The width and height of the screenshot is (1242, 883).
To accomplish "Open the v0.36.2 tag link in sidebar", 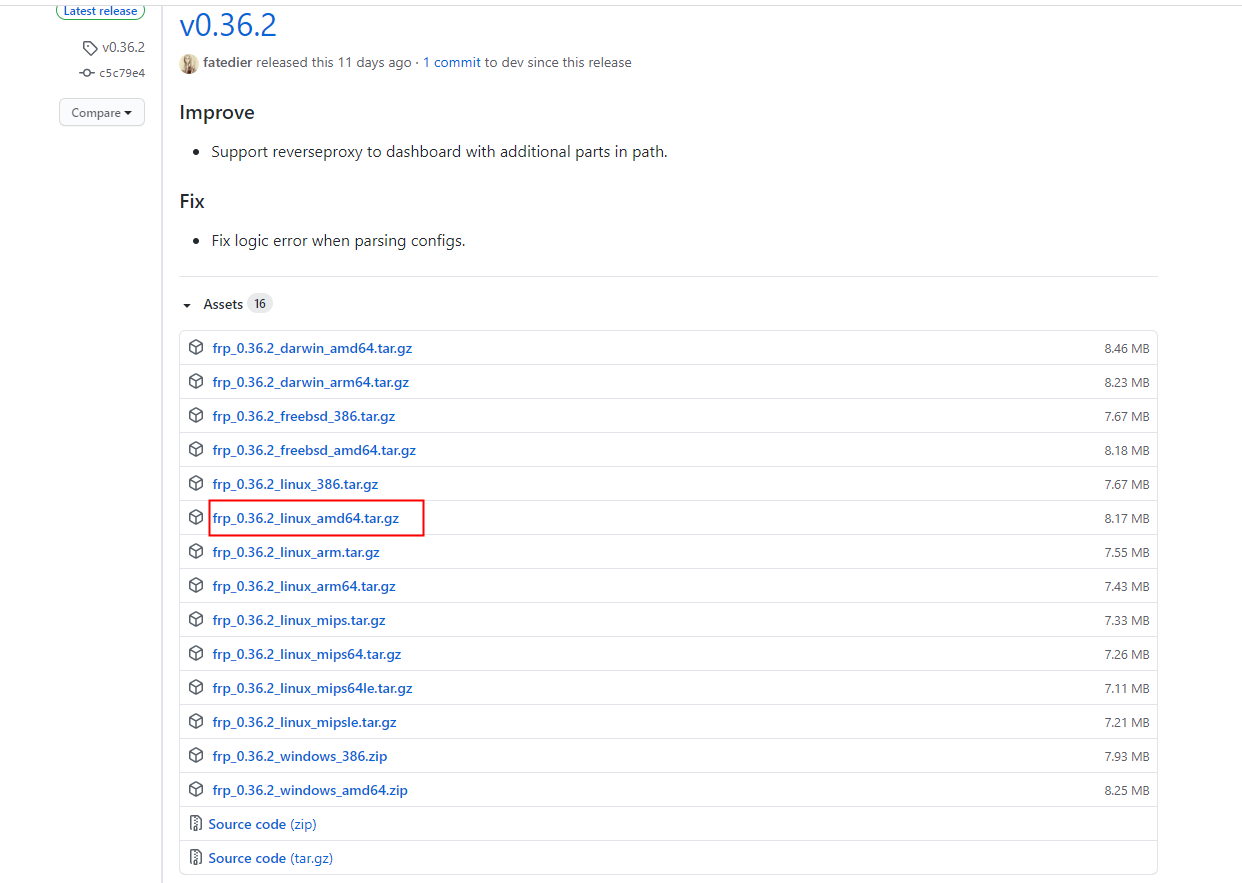I will 123,48.
